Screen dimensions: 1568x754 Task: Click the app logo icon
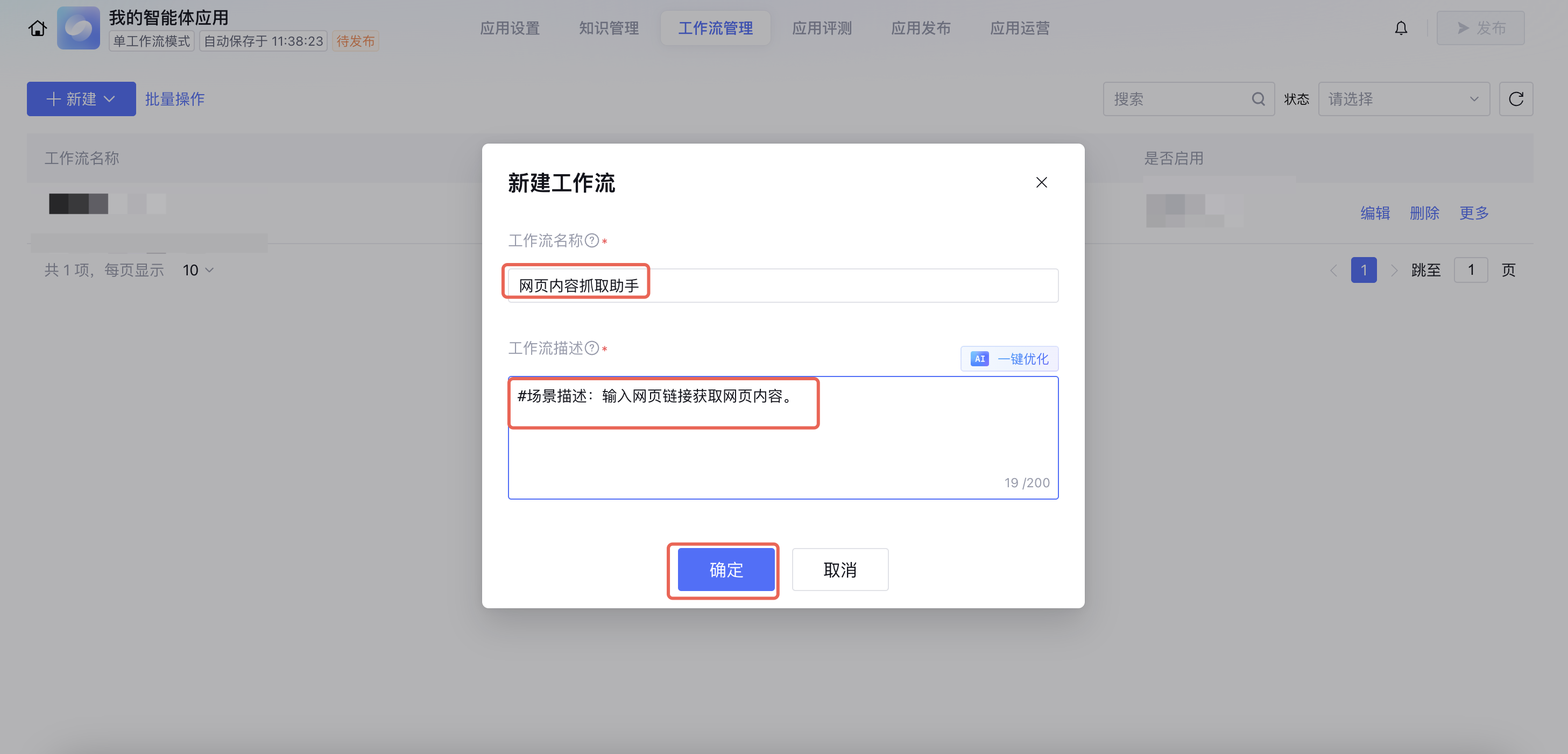79,28
